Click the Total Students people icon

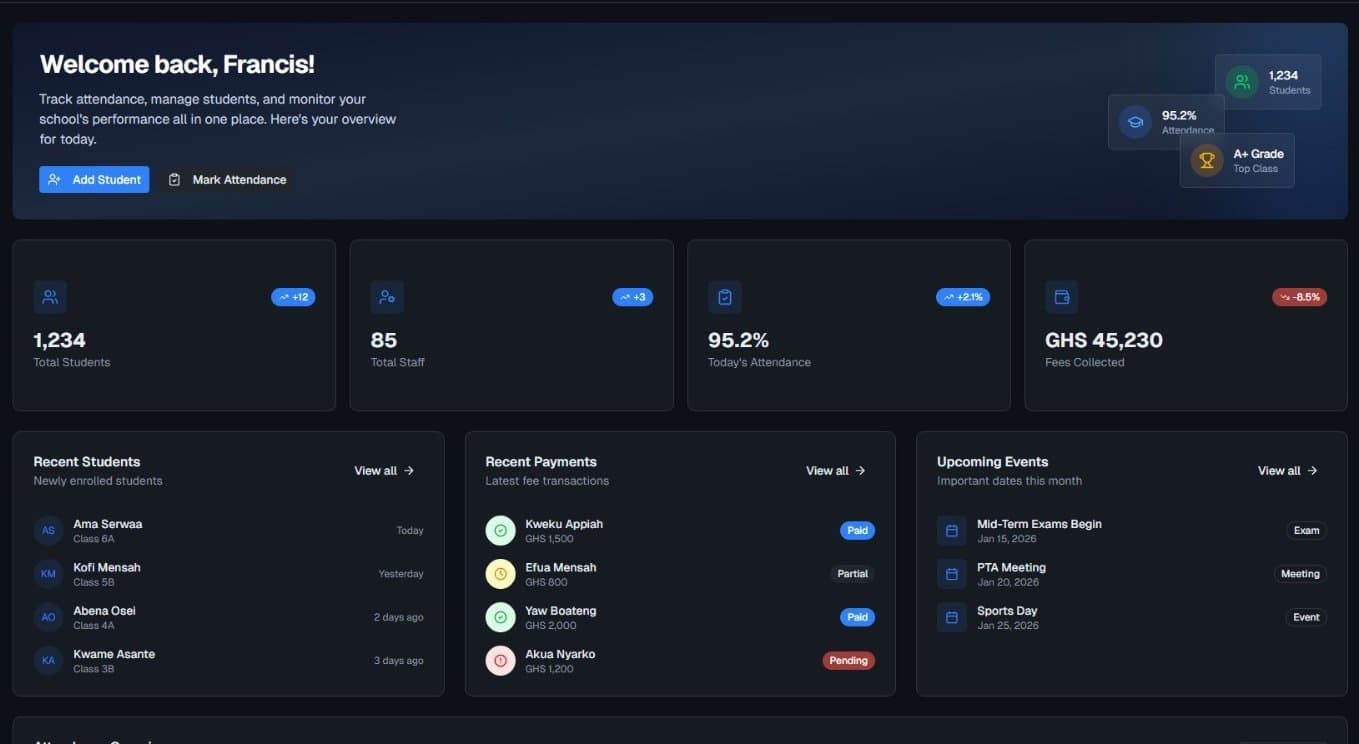point(50,296)
